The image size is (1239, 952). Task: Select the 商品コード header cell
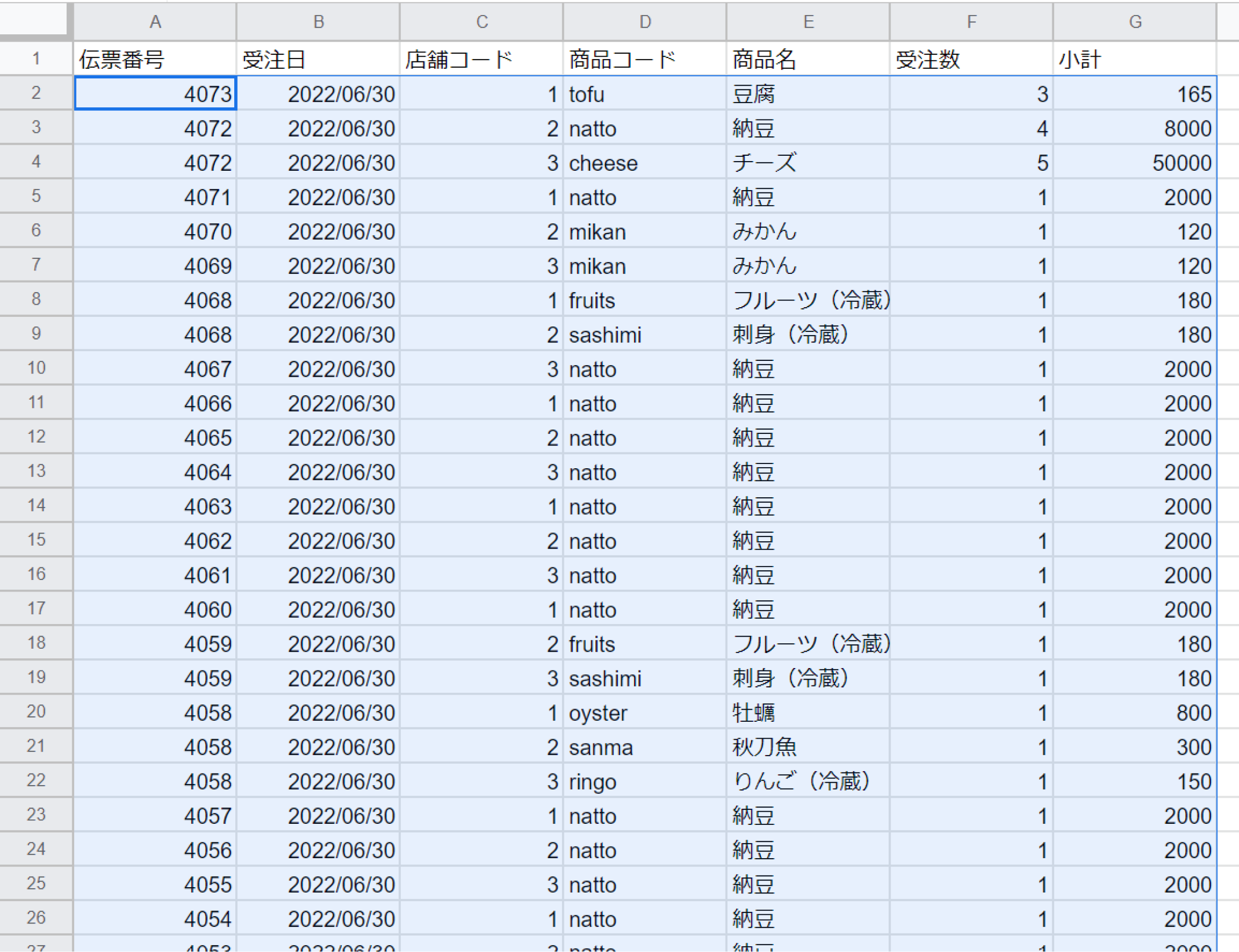click(x=645, y=59)
